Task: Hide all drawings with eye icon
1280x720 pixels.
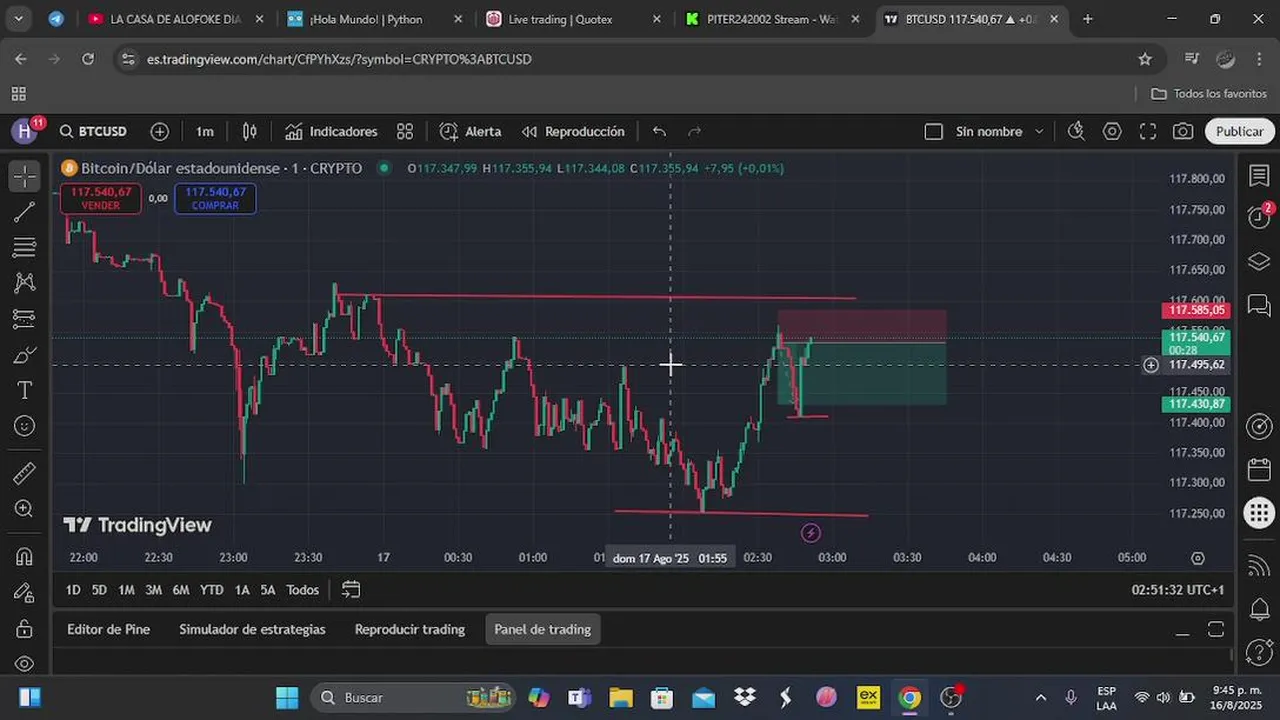Action: [x=25, y=664]
